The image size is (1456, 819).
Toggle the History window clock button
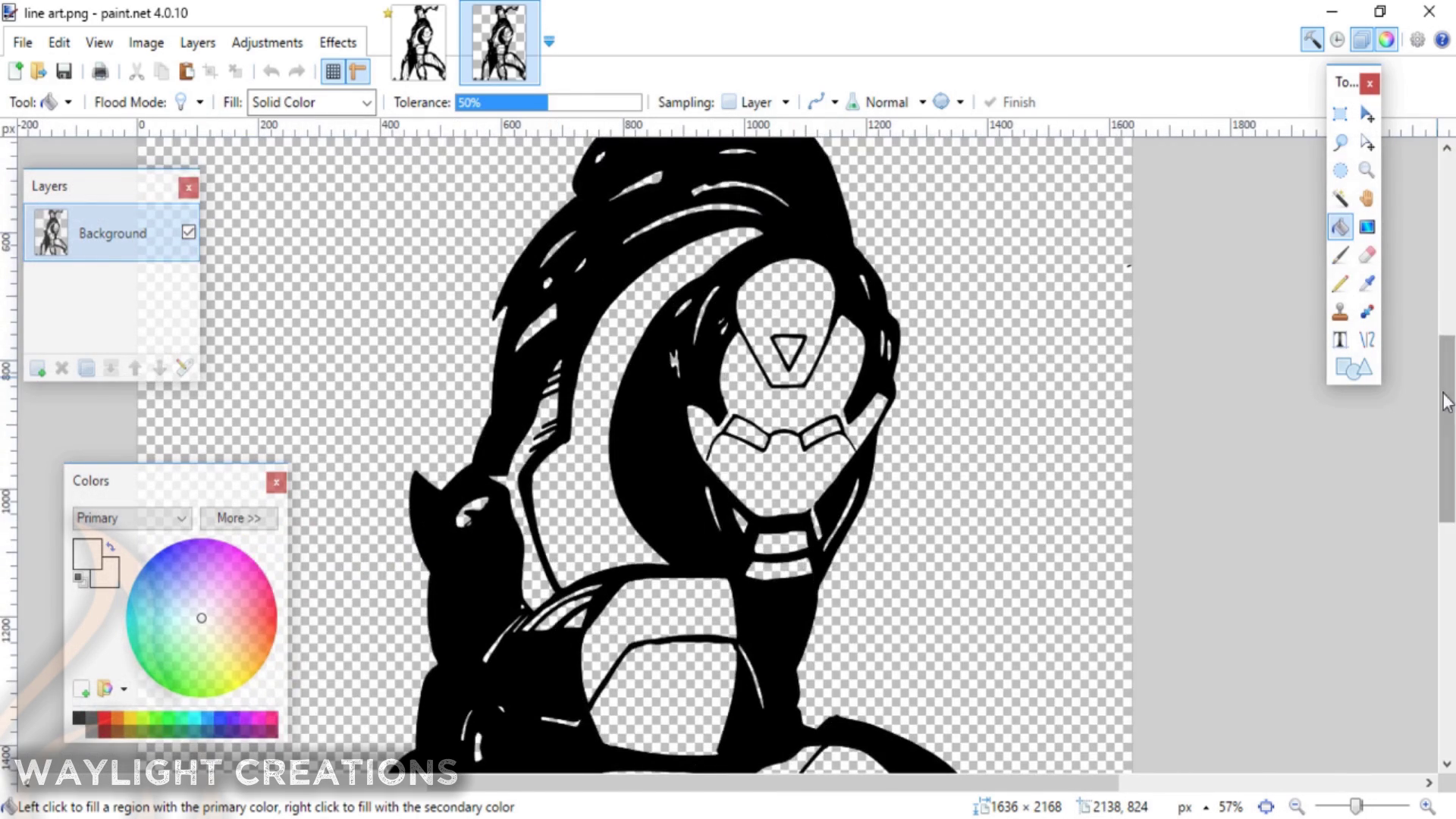pos(1337,39)
